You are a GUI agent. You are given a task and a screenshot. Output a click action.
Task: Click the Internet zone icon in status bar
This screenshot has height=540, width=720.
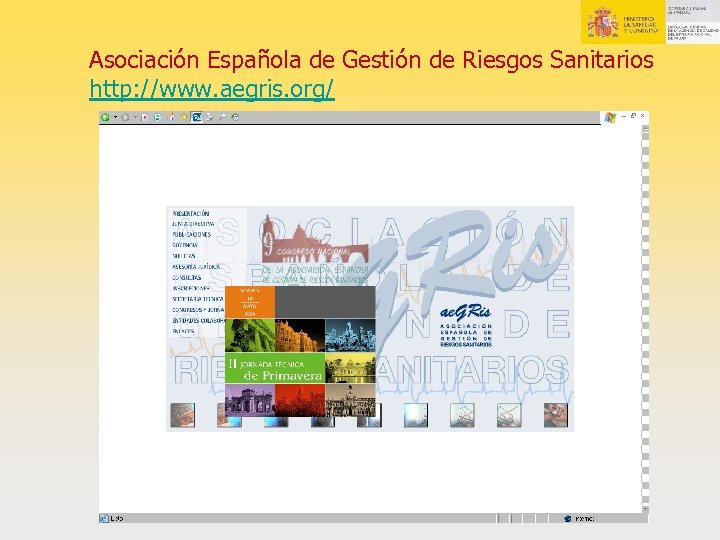(568, 518)
